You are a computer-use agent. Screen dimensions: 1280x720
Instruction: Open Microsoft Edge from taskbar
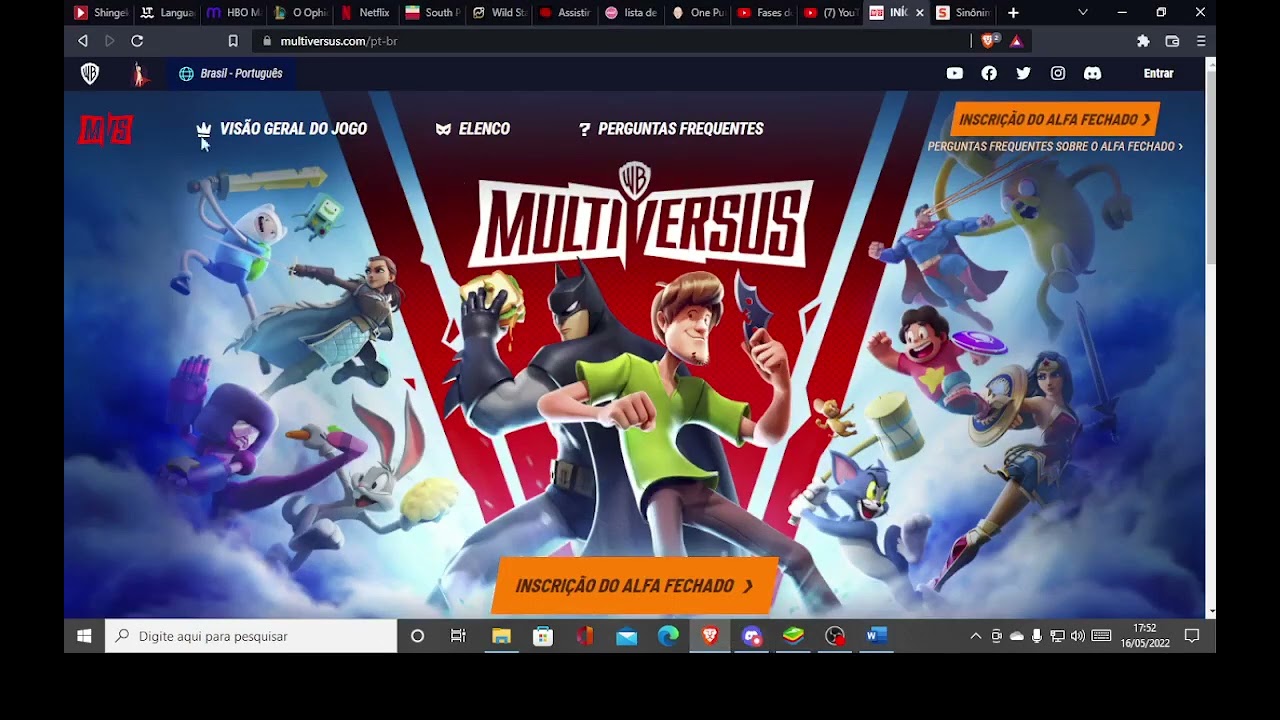click(668, 636)
